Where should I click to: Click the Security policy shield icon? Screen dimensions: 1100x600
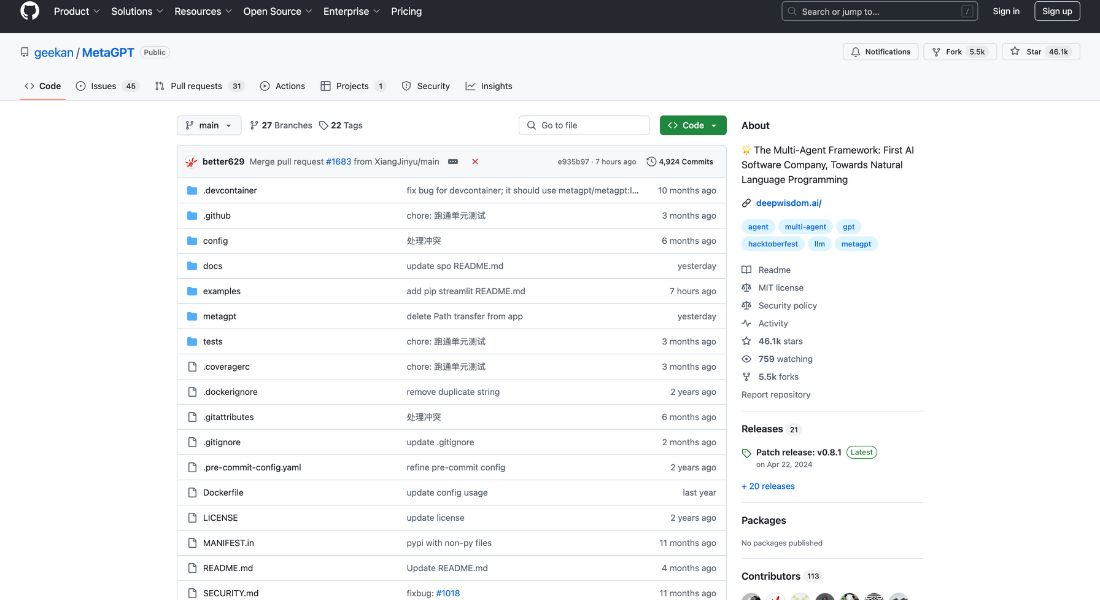coord(745,305)
